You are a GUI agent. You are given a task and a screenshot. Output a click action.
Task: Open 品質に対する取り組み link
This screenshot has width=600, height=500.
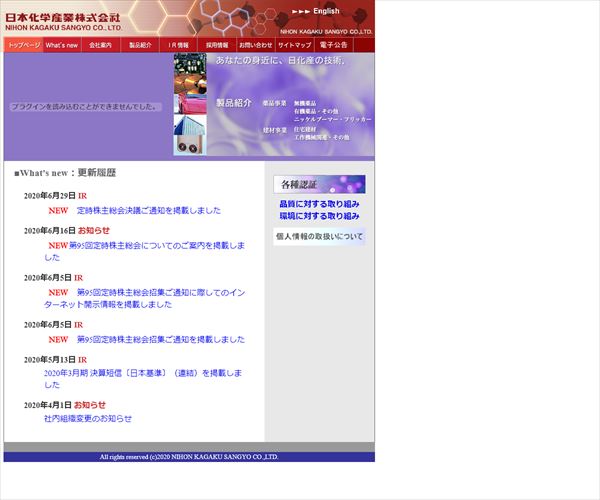[x=319, y=204]
